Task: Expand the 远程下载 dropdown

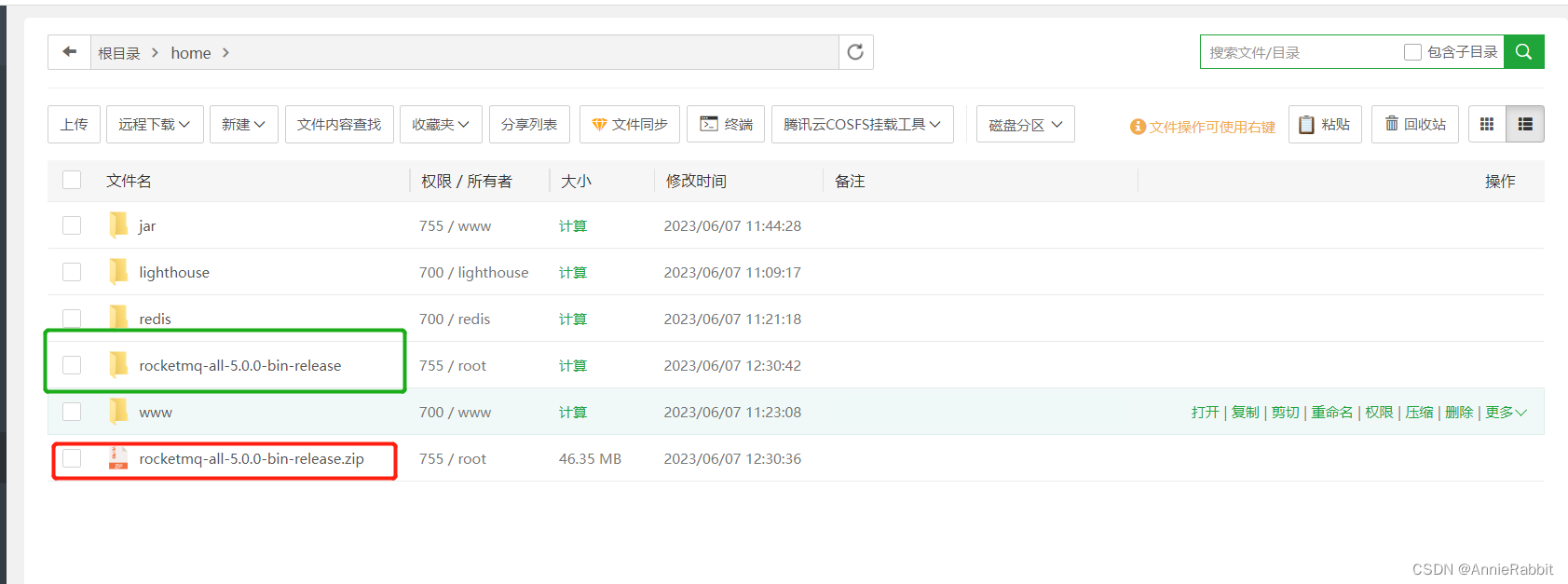Action: tap(155, 124)
